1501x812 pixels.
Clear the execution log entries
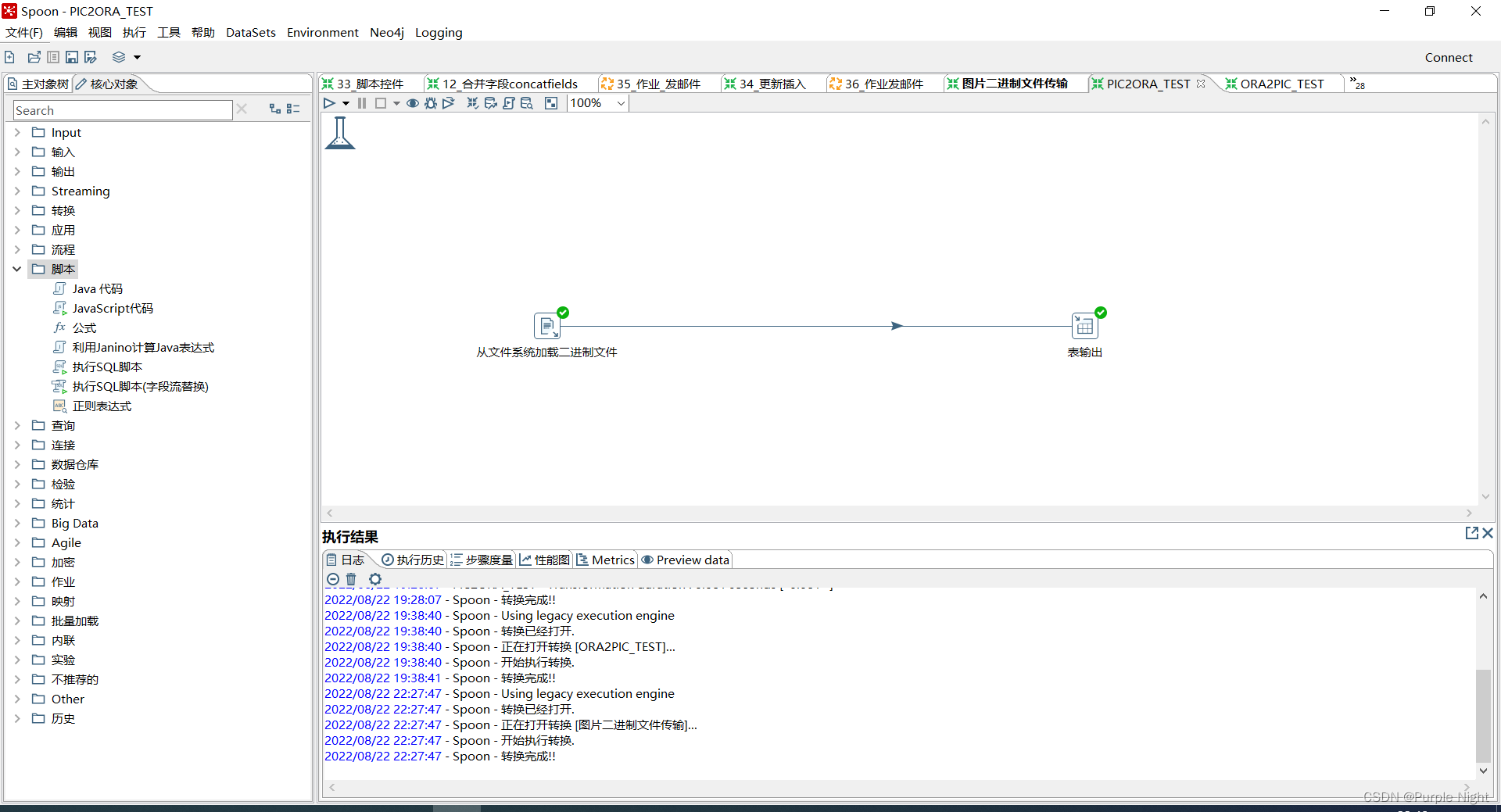point(350,579)
